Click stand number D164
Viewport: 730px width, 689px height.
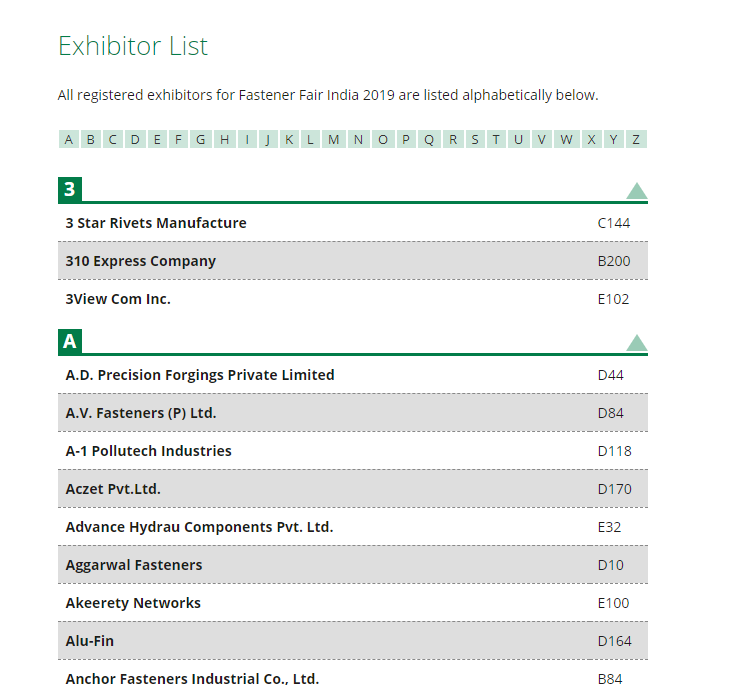point(615,641)
